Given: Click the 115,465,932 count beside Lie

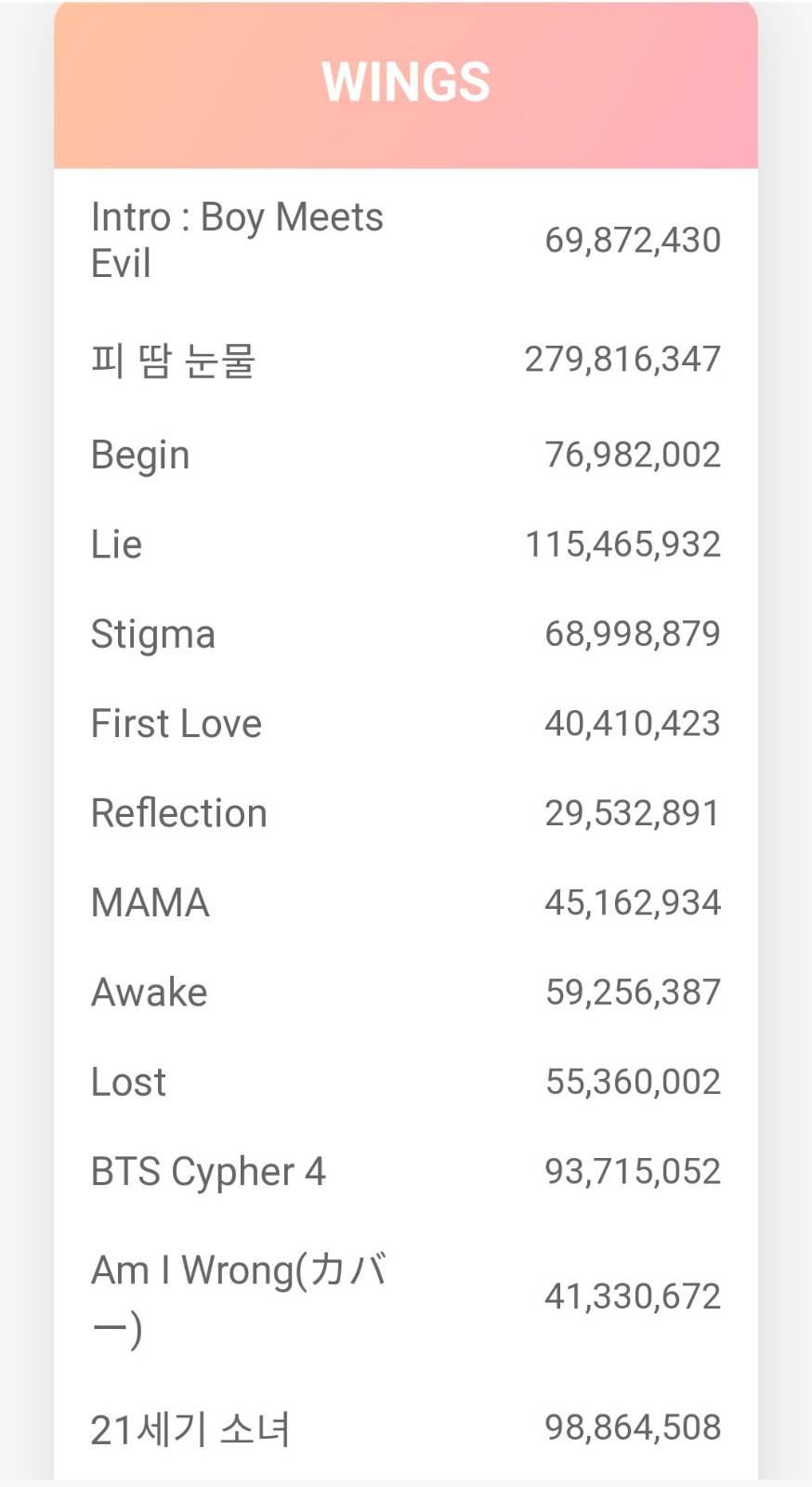Looking at the screenshot, I should click(622, 545).
